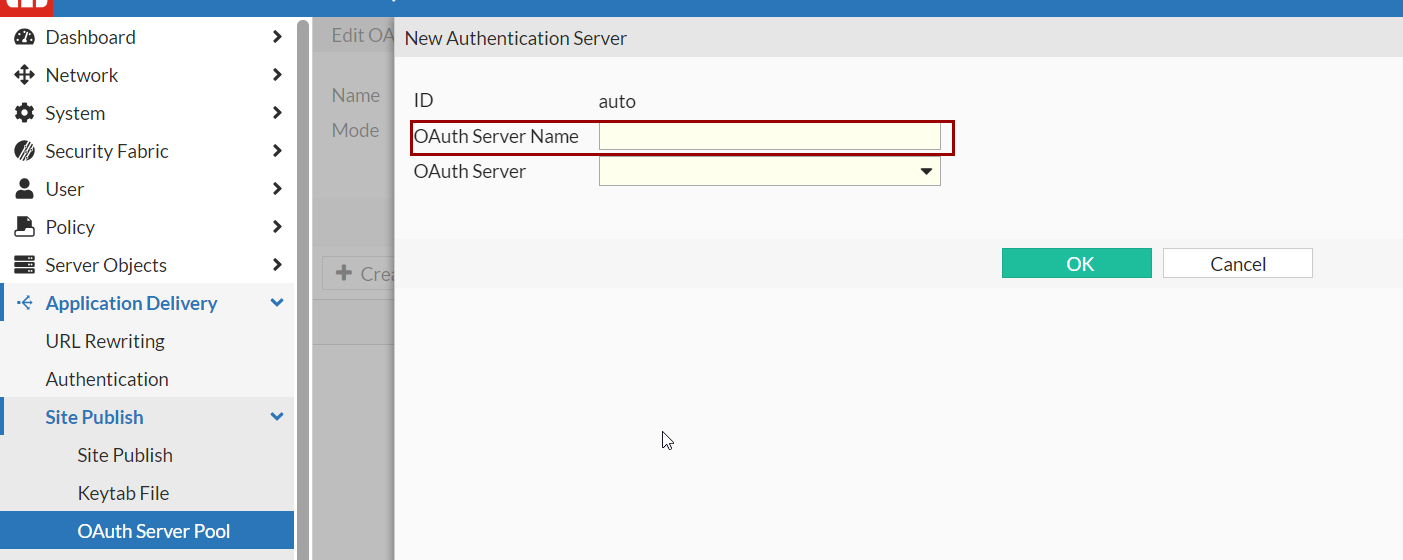Click the User person icon
The height and width of the screenshot is (560, 1403).
(24, 189)
